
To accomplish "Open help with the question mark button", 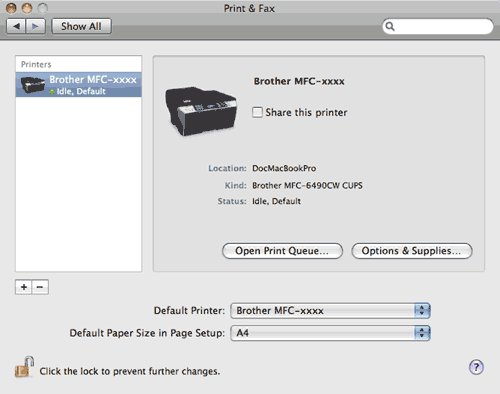I will 476,367.
